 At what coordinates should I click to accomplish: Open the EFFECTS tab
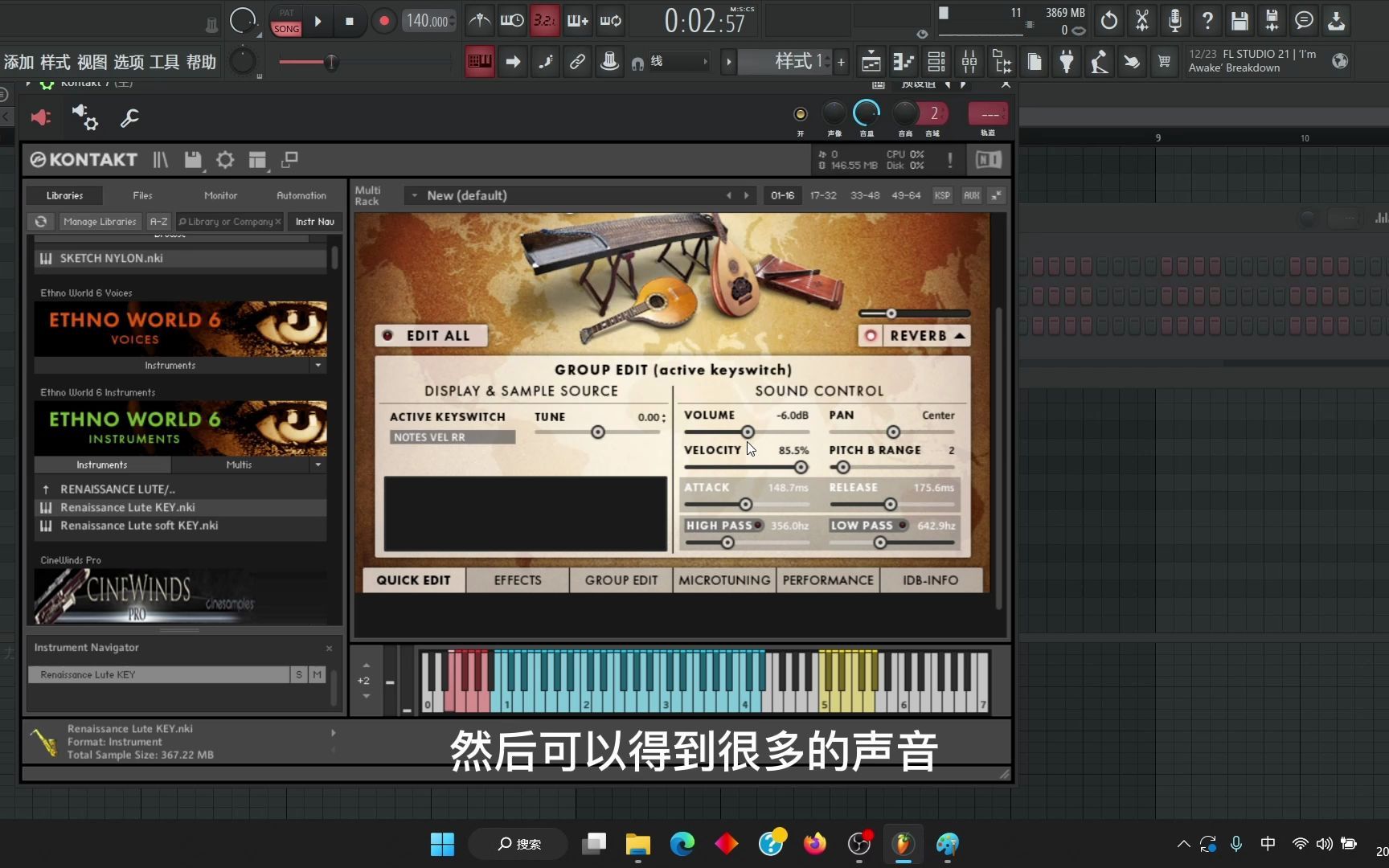pos(518,580)
